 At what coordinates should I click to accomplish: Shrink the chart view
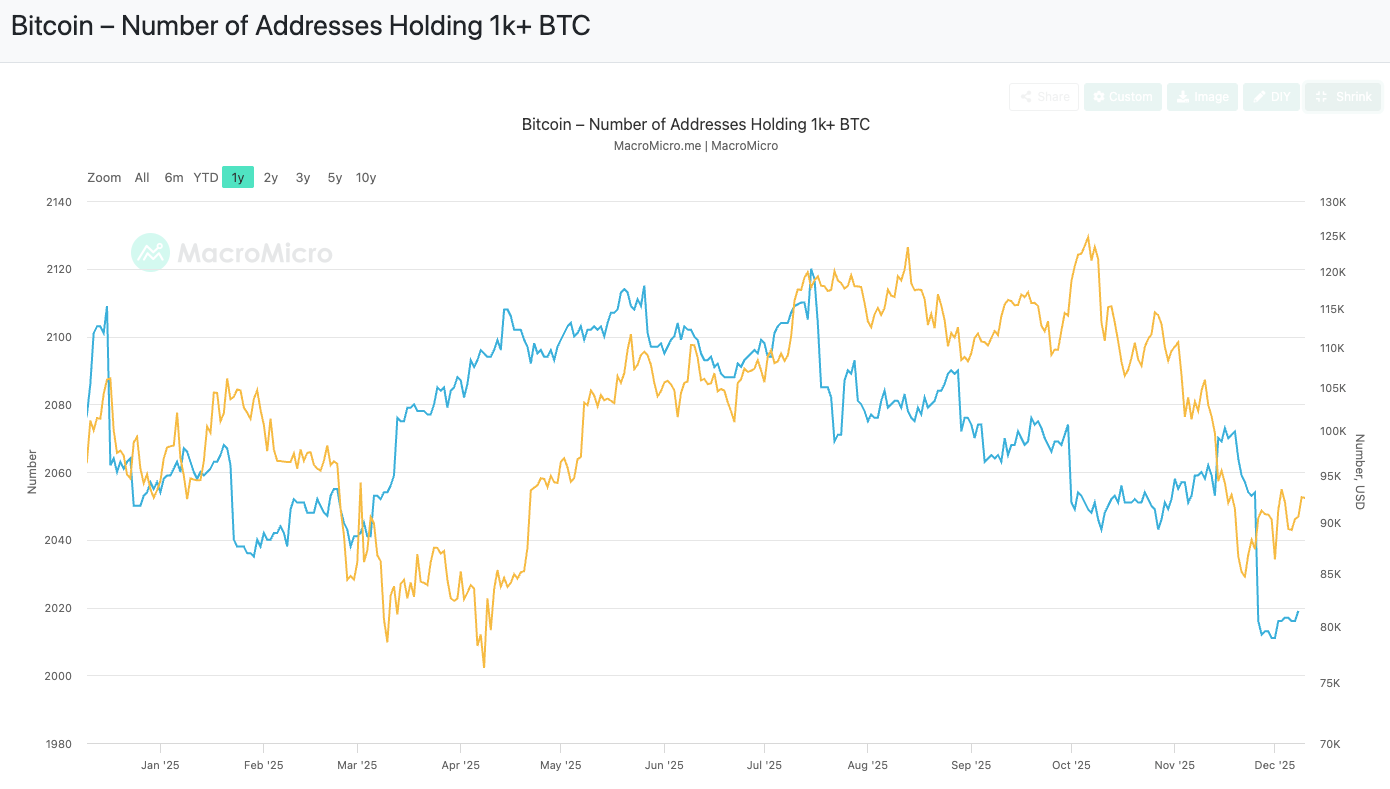(x=1342, y=96)
